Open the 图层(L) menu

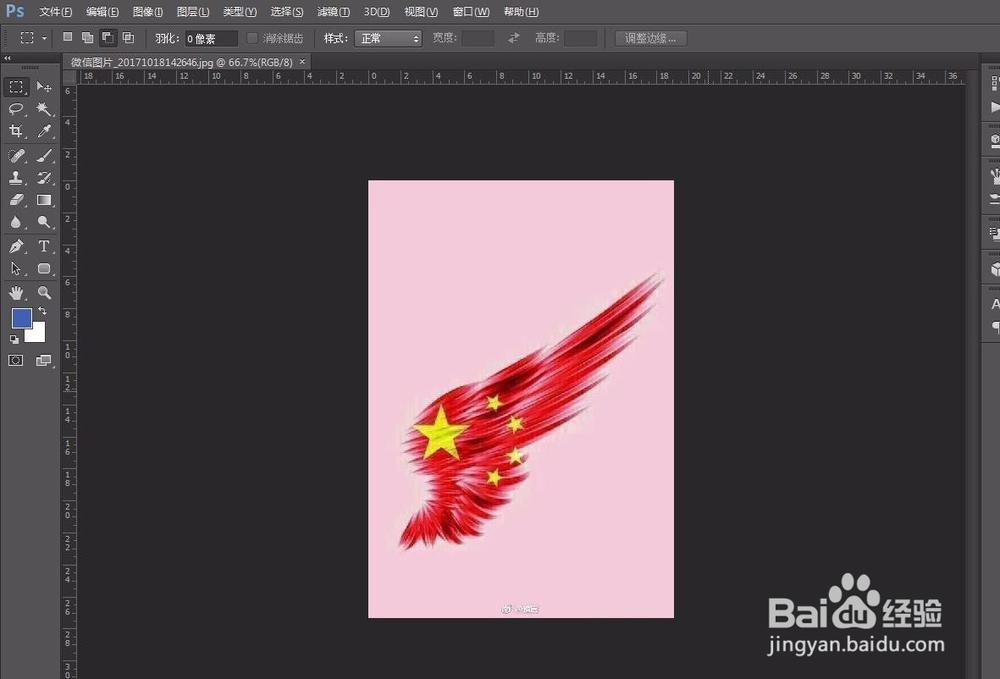[x=193, y=12]
